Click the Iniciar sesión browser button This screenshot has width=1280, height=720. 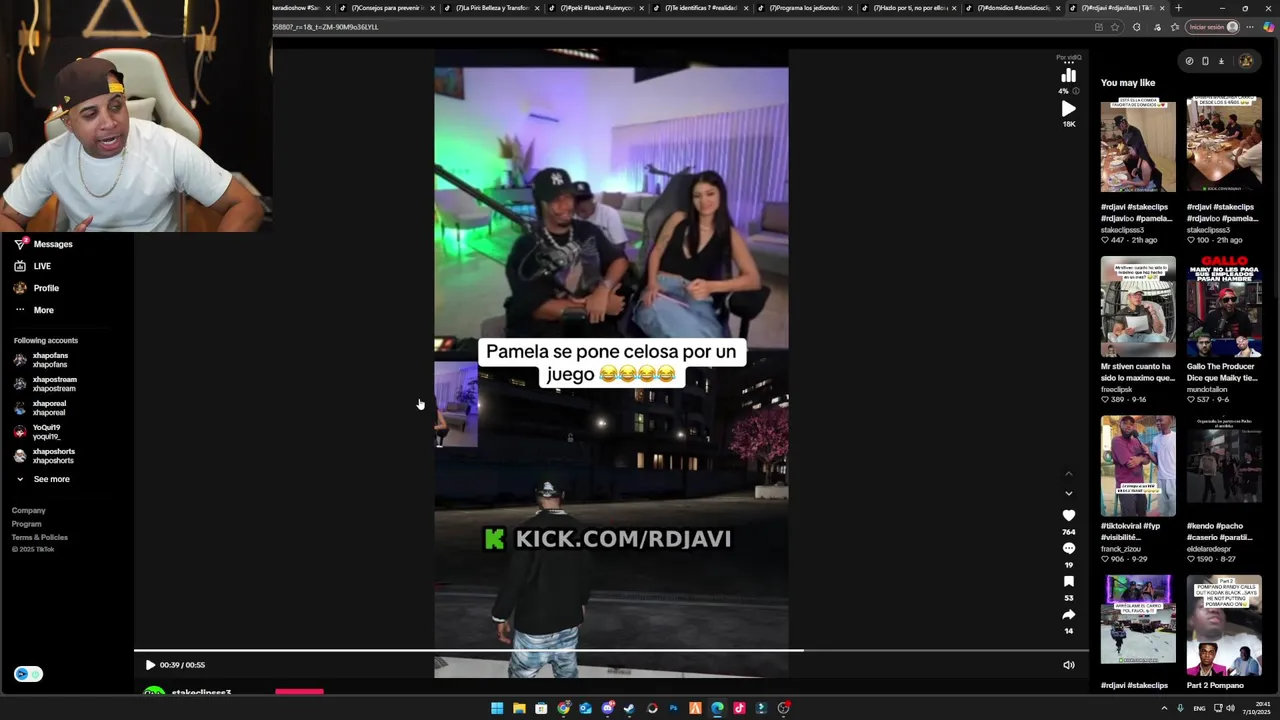click(x=1213, y=27)
